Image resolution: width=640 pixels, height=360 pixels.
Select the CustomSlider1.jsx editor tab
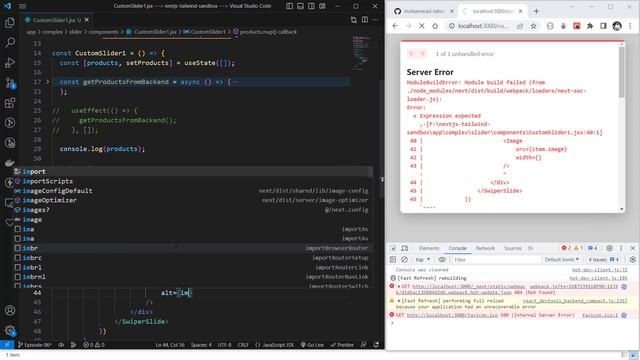click(x=57, y=20)
